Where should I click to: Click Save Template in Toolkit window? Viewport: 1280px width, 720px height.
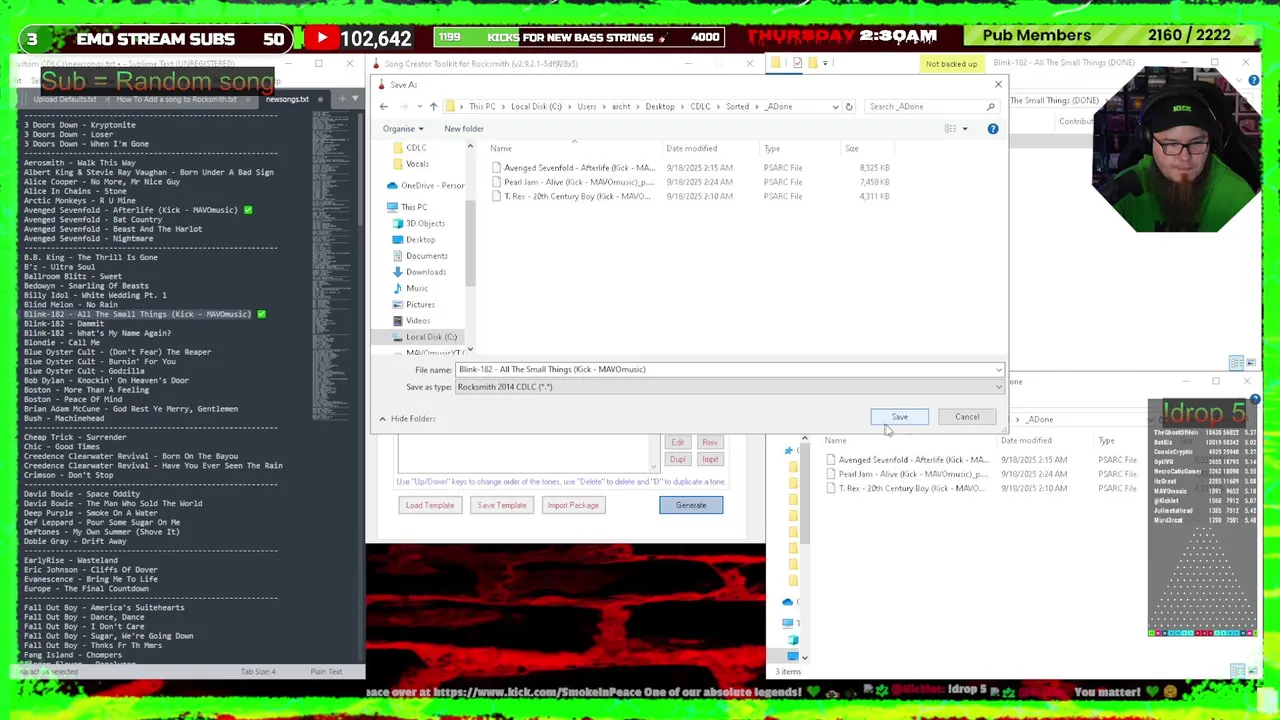point(502,505)
